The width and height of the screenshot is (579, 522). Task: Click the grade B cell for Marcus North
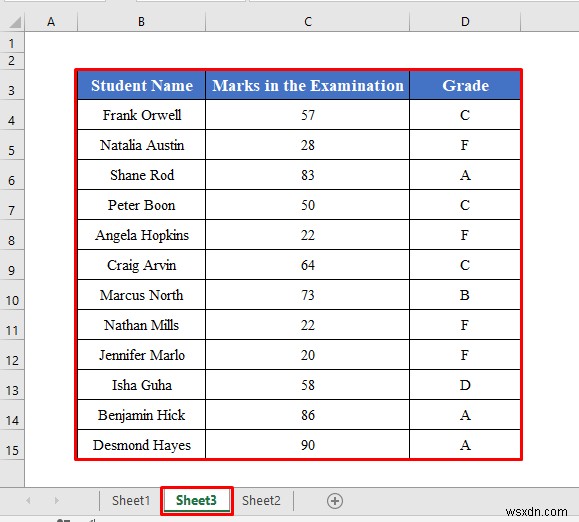465,295
